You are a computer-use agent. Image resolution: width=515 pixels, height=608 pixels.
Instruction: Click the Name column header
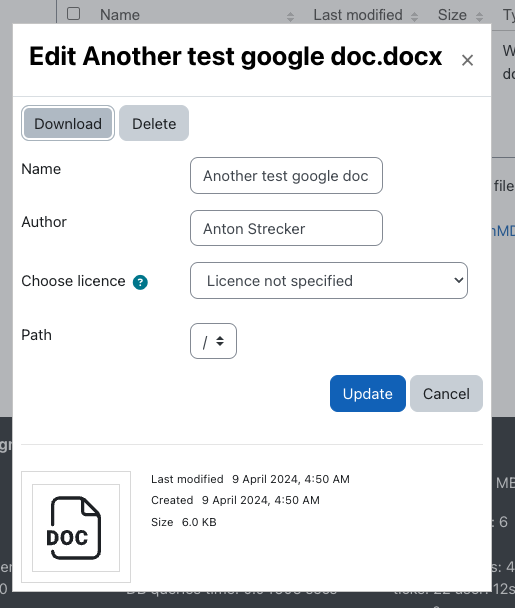120,15
